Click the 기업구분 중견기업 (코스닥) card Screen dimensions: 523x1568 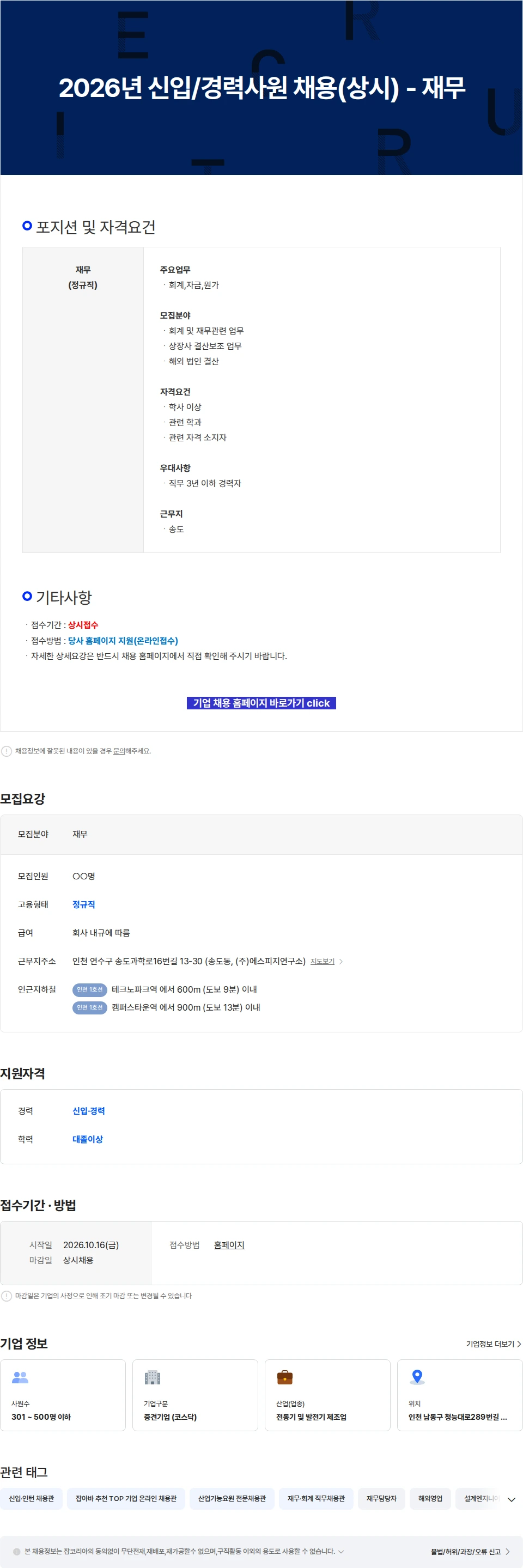pyautogui.click(x=195, y=1395)
